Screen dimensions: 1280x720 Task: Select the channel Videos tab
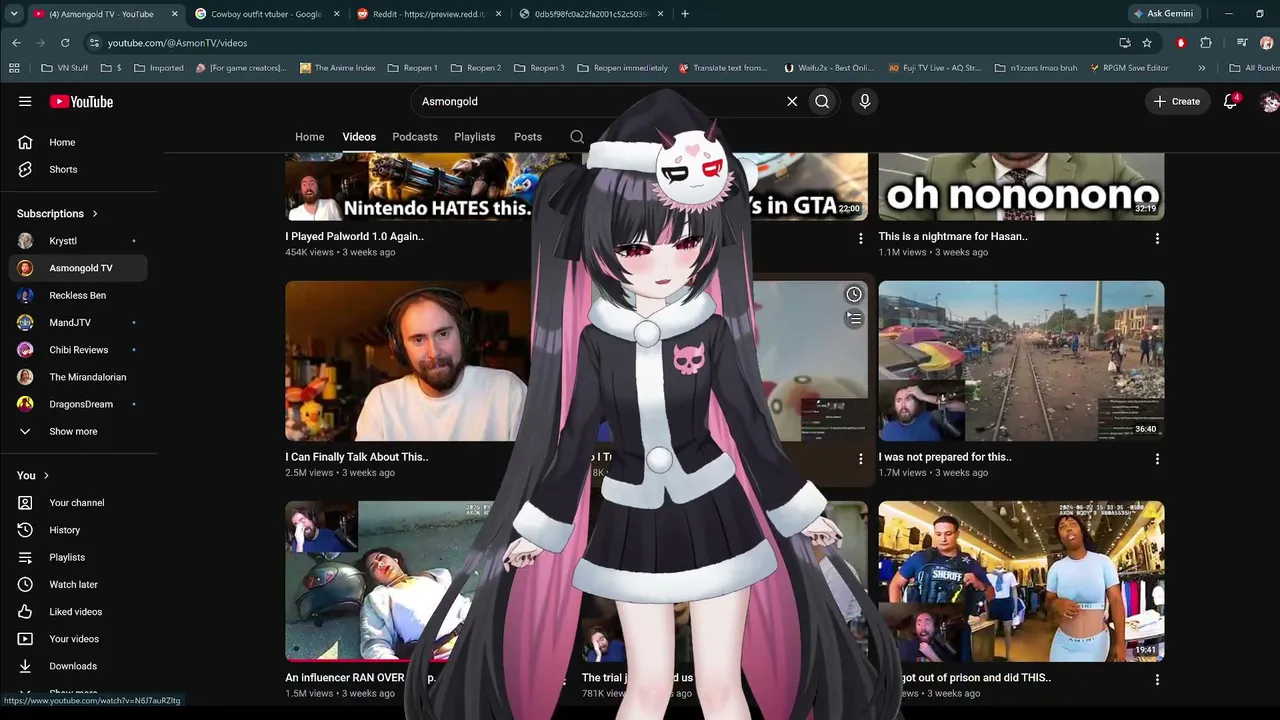point(359,137)
